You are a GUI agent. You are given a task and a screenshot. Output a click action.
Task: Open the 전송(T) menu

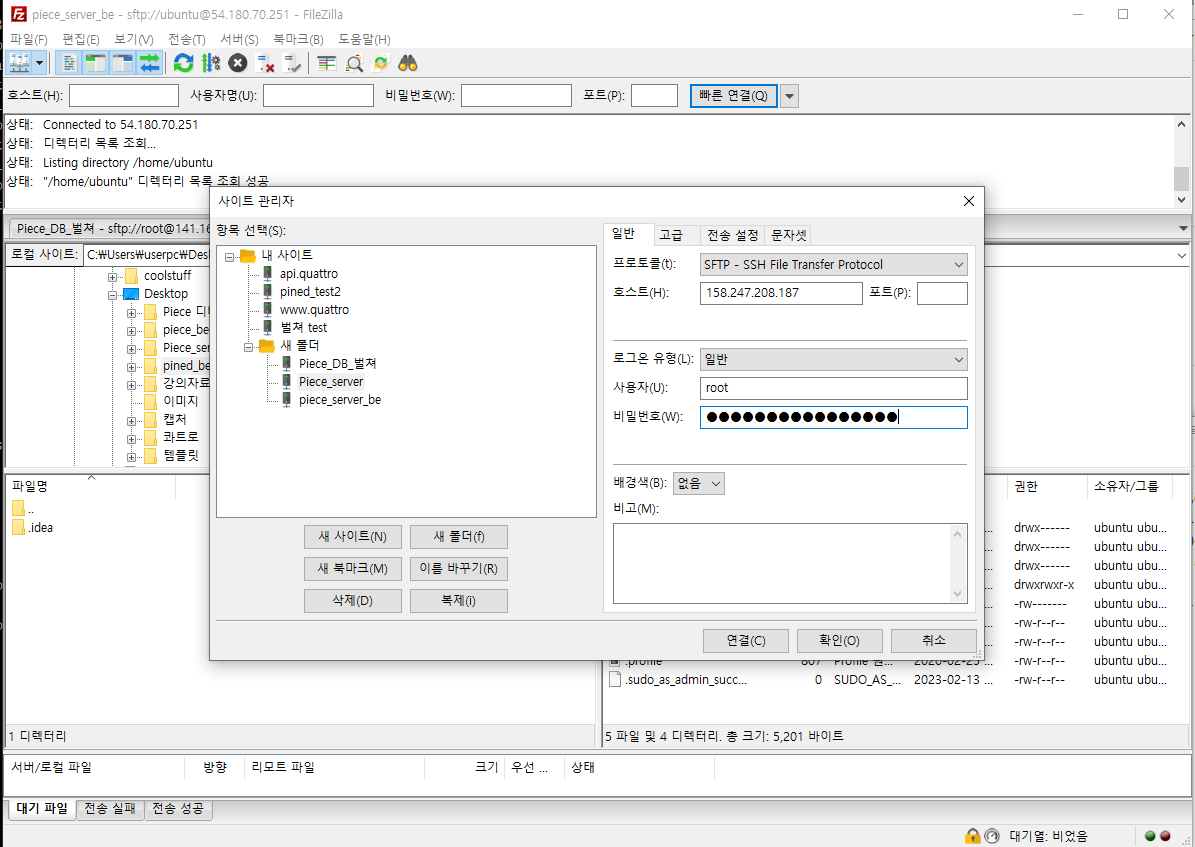point(187,40)
